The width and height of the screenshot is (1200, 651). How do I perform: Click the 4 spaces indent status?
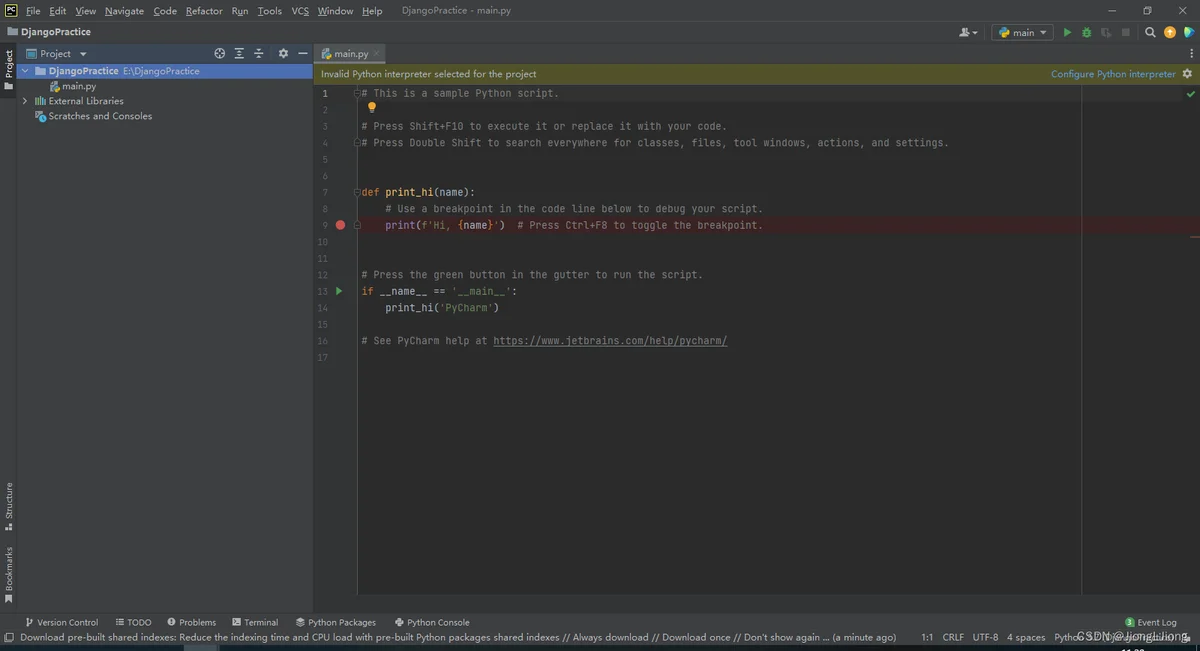[x=1026, y=637]
